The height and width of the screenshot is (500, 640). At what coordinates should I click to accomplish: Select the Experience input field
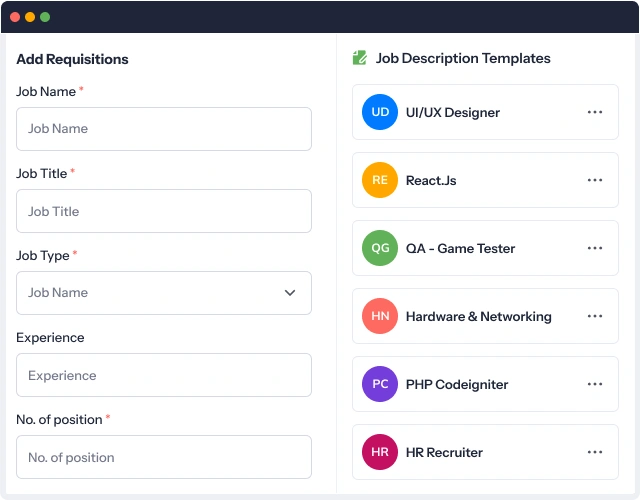point(164,375)
